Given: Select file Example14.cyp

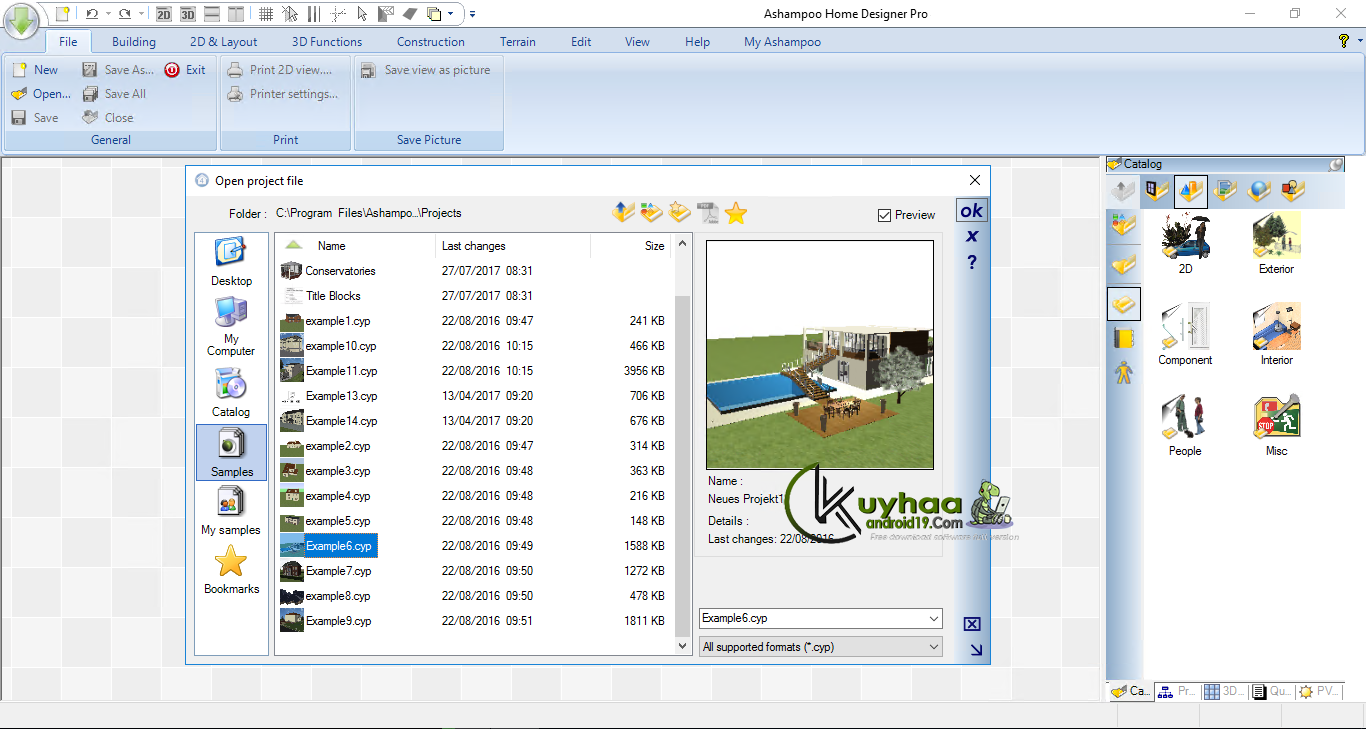Looking at the screenshot, I should point(472,421).
